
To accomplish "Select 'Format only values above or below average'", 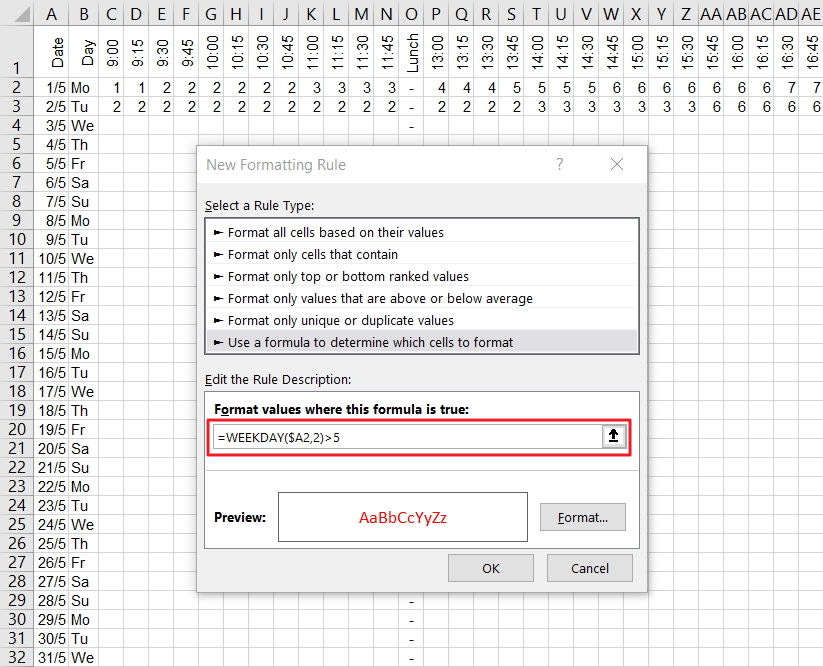I will click(421, 298).
